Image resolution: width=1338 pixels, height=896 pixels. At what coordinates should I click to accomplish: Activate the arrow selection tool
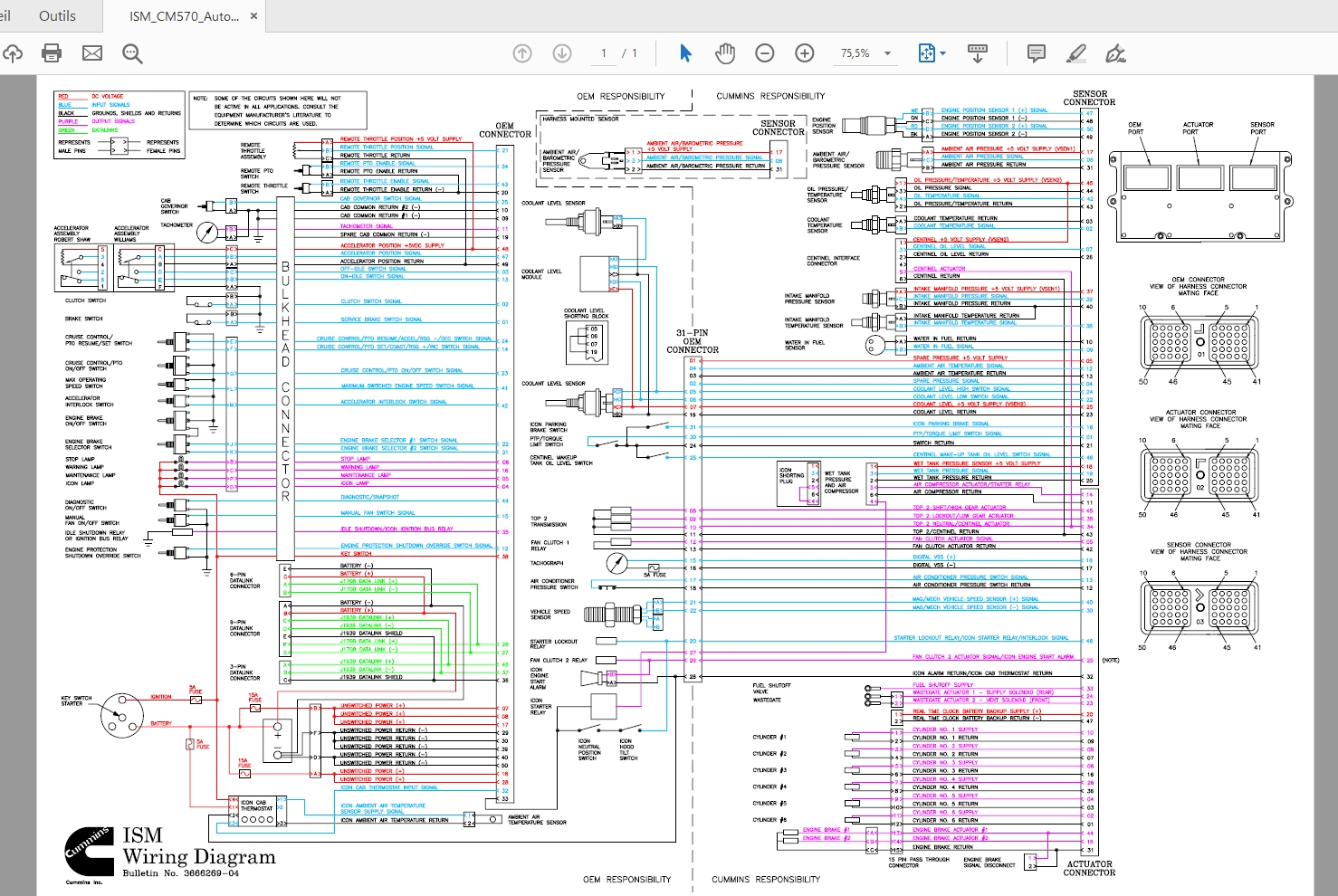point(685,53)
